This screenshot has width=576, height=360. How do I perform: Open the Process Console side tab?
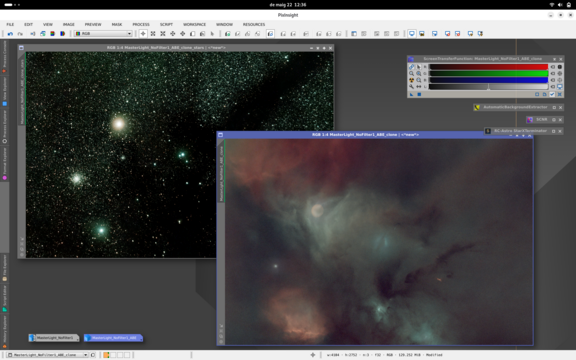4,57
